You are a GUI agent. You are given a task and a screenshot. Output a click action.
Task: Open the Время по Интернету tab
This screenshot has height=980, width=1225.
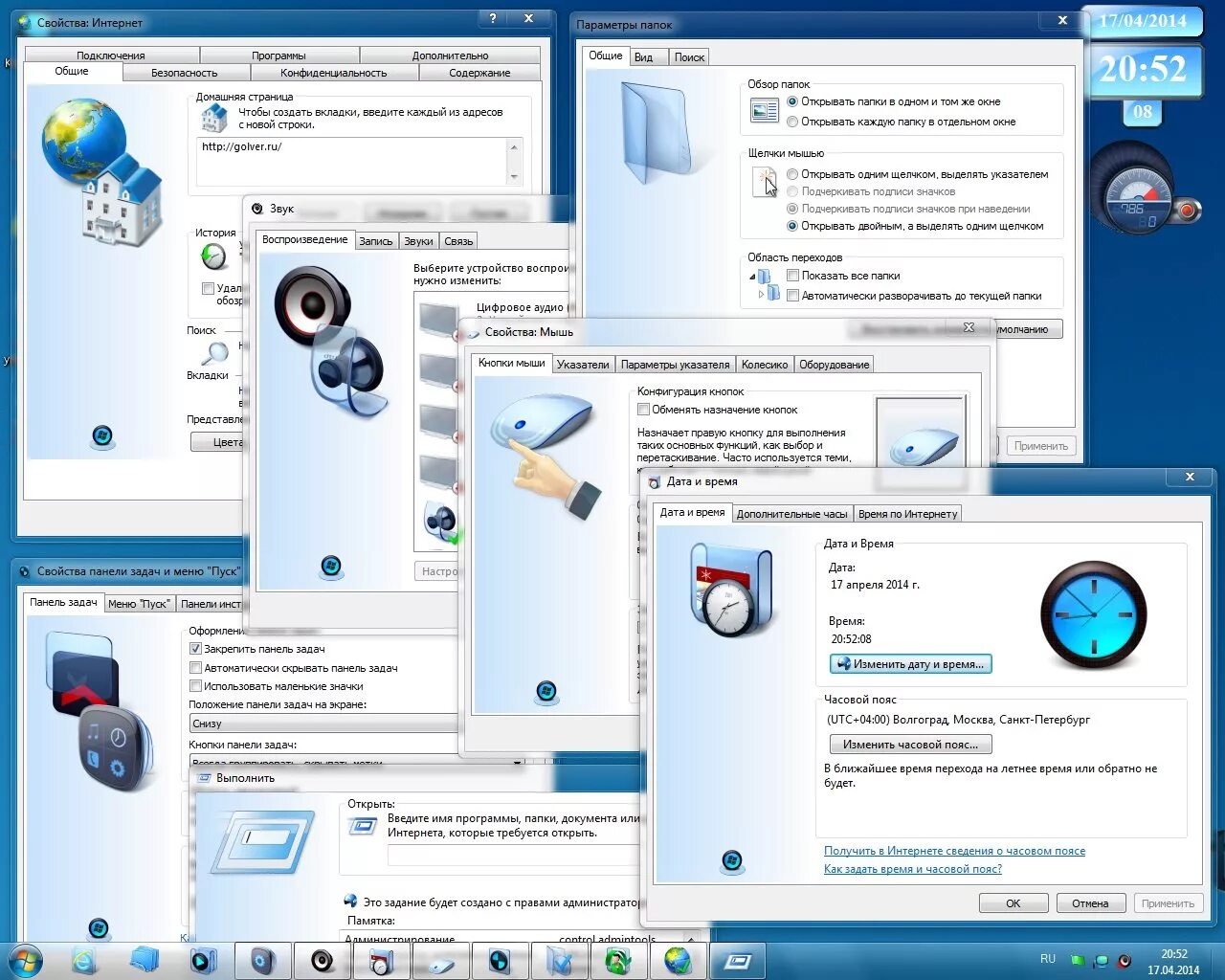click(x=907, y=514)
